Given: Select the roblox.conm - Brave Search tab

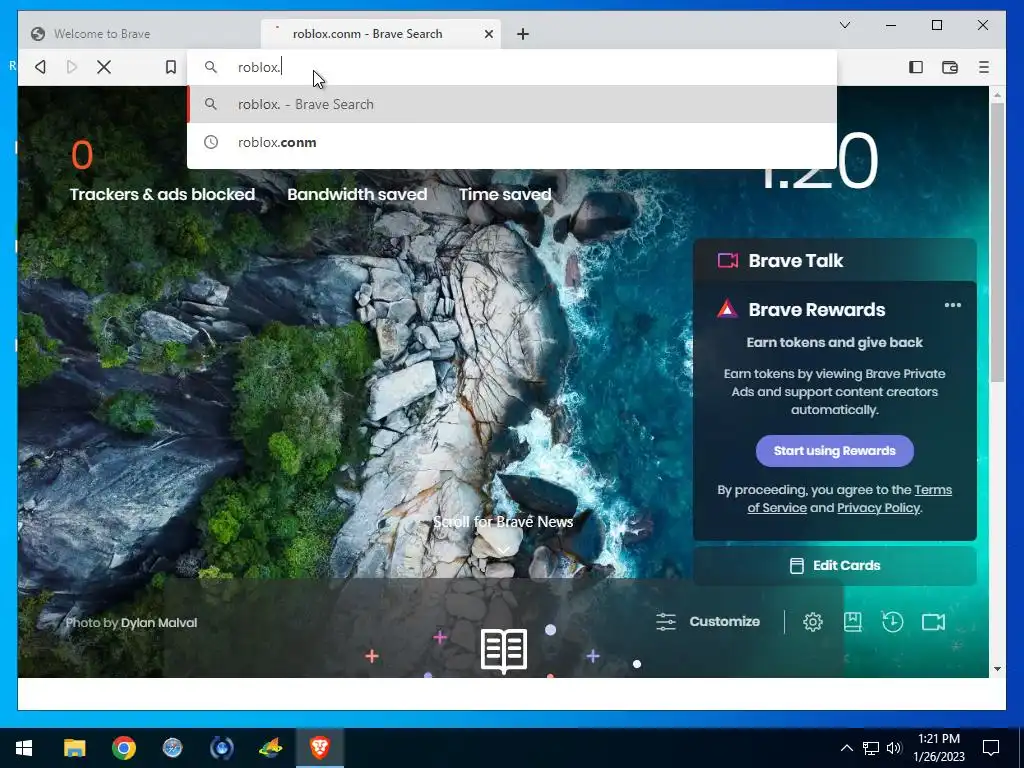Looking at the screenshot, I should pyautogui.click(x=380, y=34).
